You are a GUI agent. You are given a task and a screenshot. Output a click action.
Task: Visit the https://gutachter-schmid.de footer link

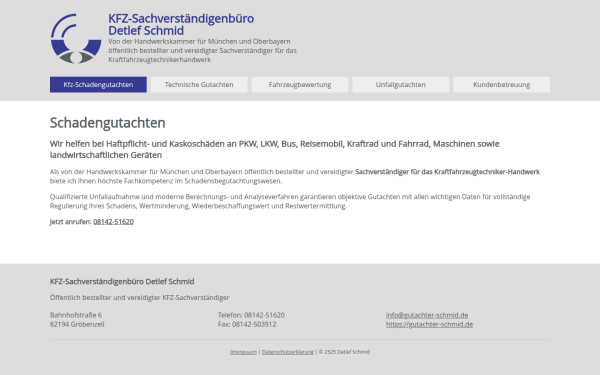tap(429, 324)
